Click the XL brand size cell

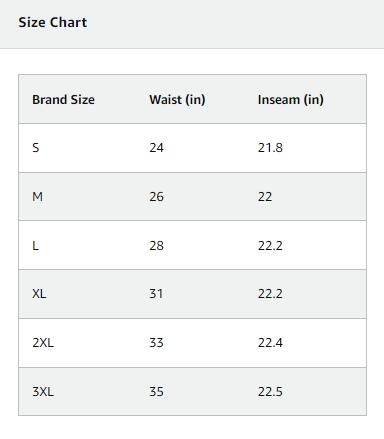click(x=39, y=294)
